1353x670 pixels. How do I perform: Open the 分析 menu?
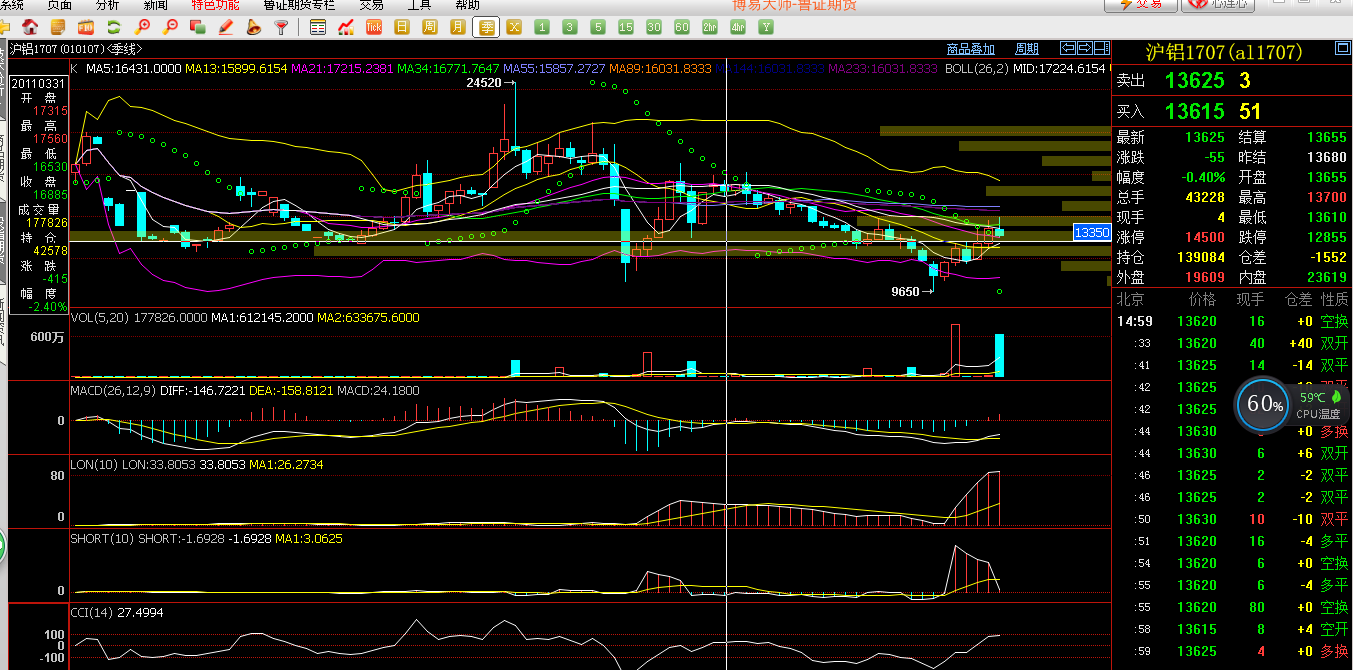[x=107, y=5]
